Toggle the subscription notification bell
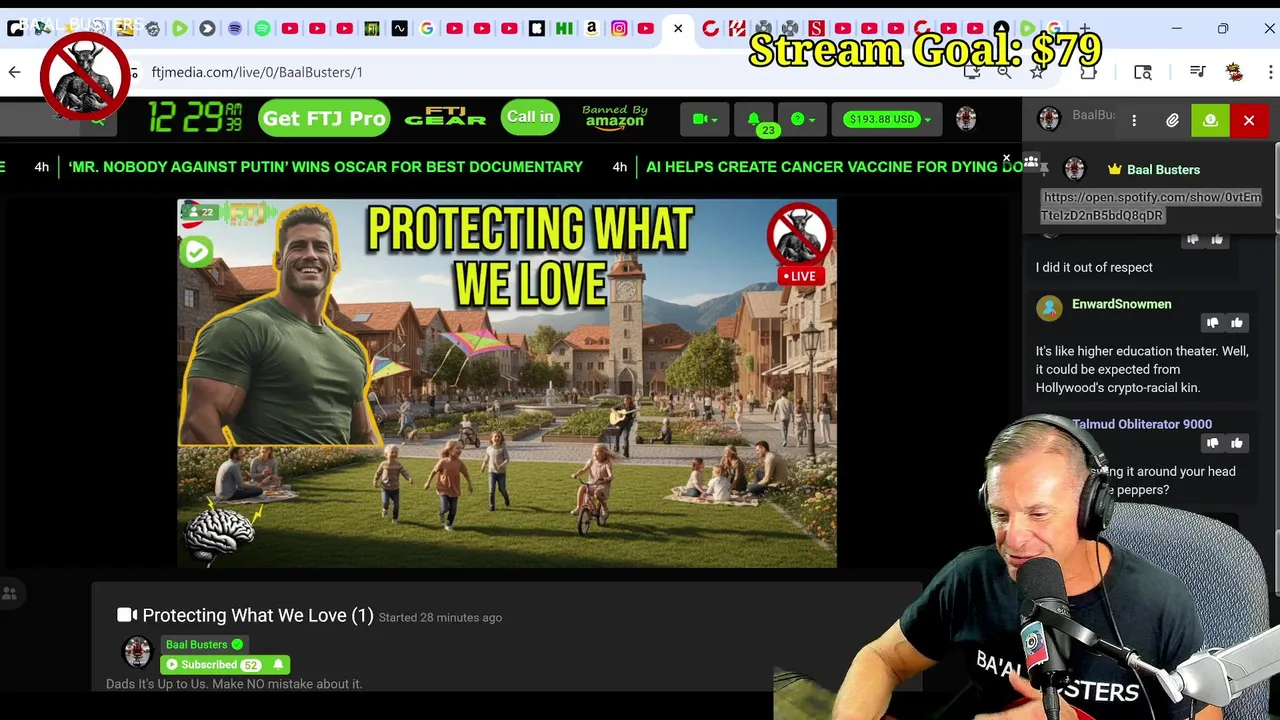The width and height of the screenshot is (1280, 720). pyautogui.click(x=278, y=665)
